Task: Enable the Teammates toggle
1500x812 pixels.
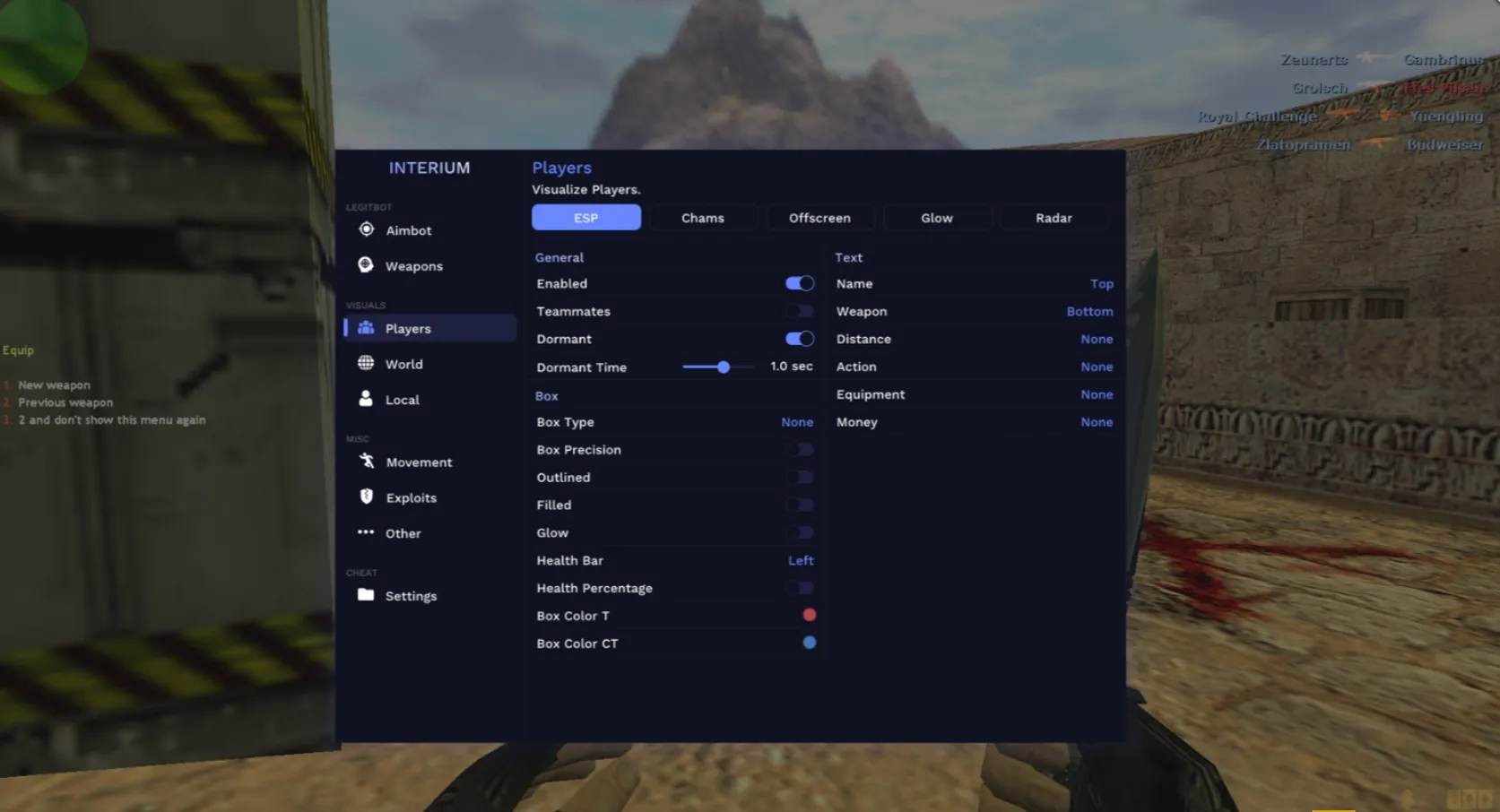Action: pos(799,311)
